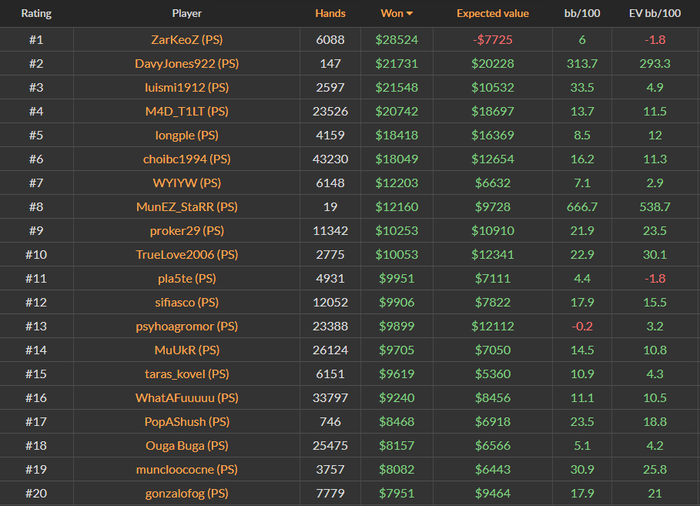
Task: Select WhatAFuuuuu (PS) player name
Action: tap(186, 398)
